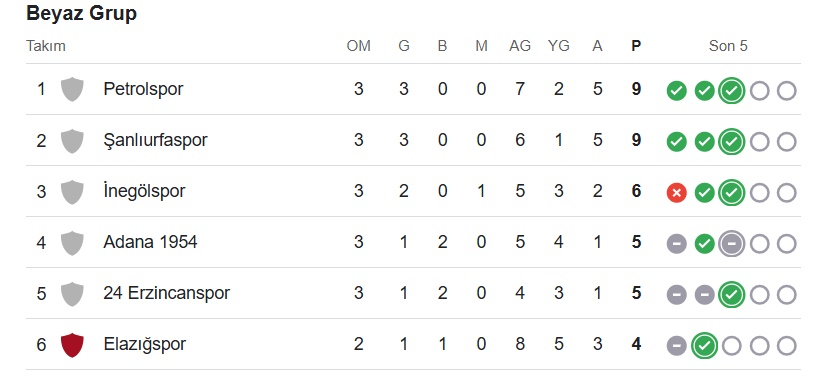The width and height of the screenshot is (840, 372).
Task: Click Şanlıurfaspor's highlighted latest win icon
Action: click(x=732, y=142)
